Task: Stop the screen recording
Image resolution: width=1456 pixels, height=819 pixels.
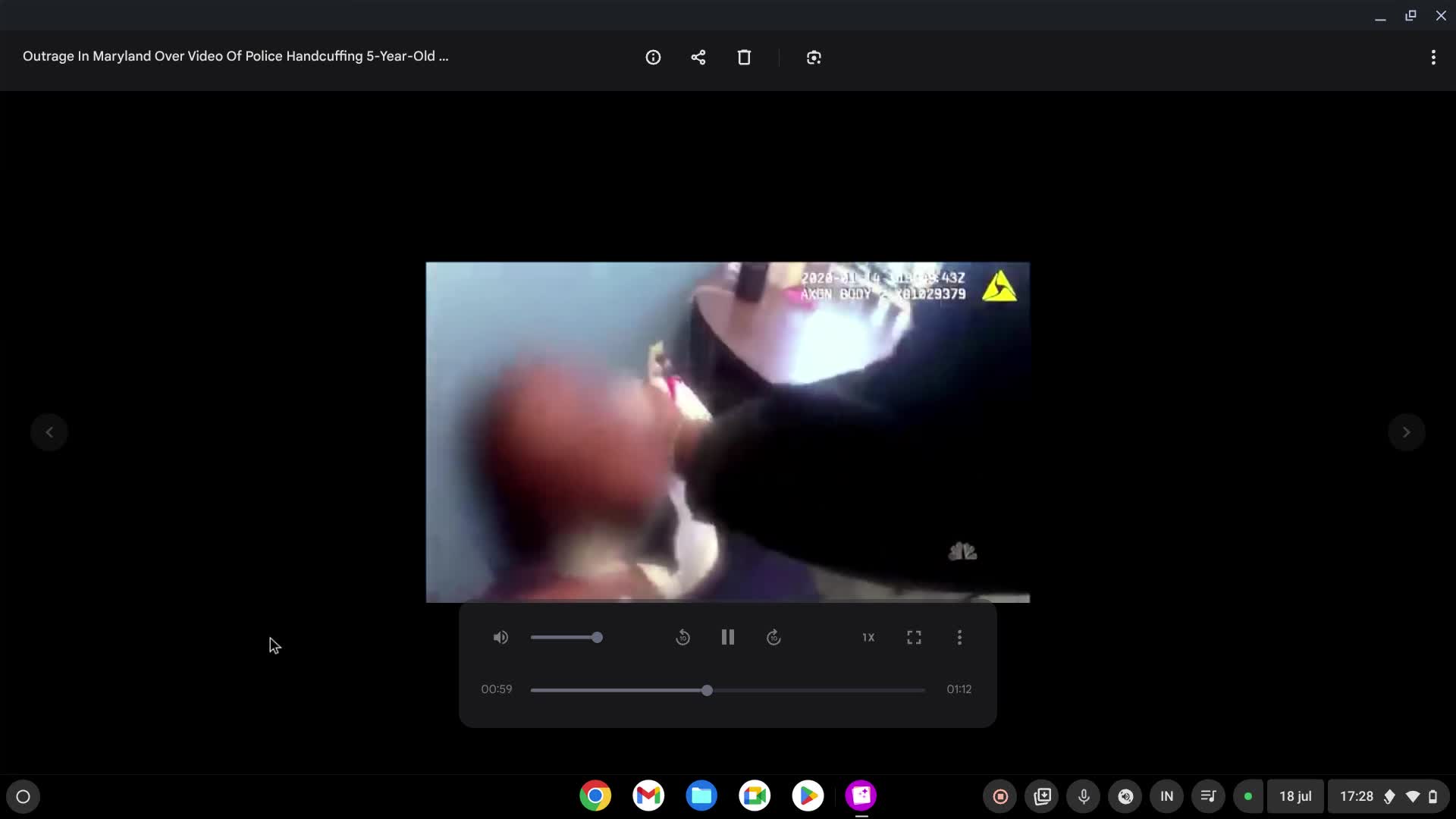Action: (x=1000, y=796)
